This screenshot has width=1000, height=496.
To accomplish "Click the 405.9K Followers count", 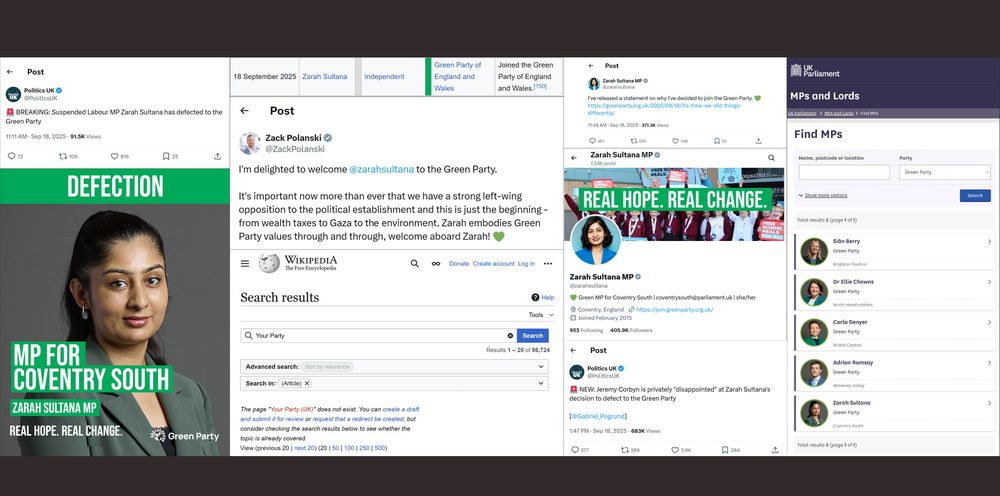I will click(x=631, y=330).
